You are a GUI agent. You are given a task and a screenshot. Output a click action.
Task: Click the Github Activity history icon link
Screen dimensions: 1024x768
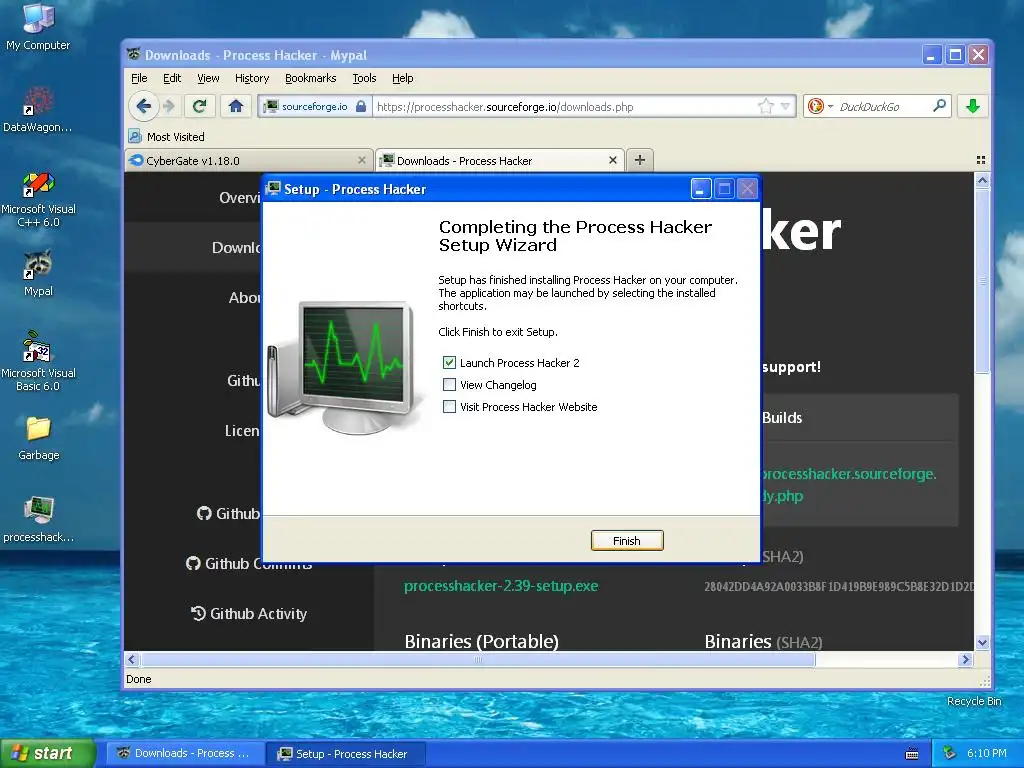(x=198, y=613)
